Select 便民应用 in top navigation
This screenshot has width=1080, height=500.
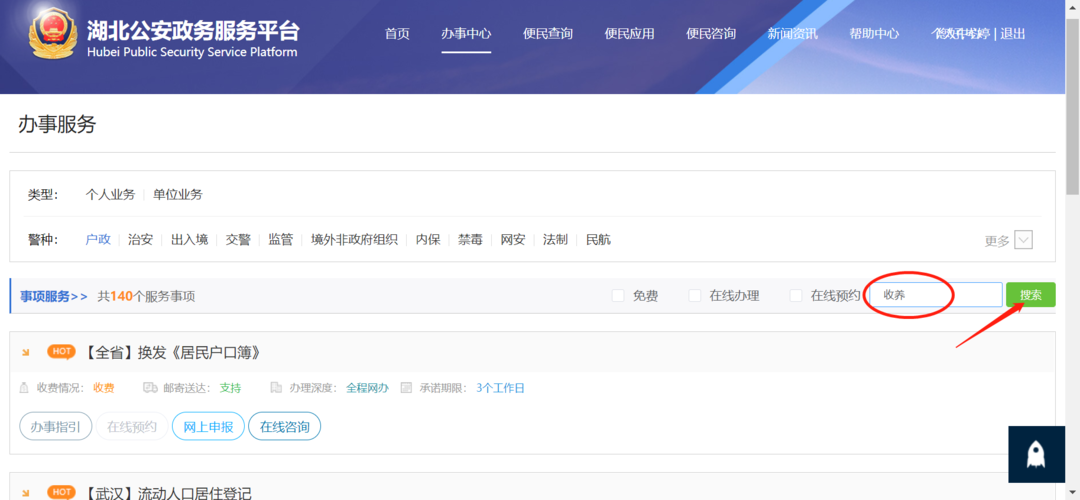tap(630, 34)
